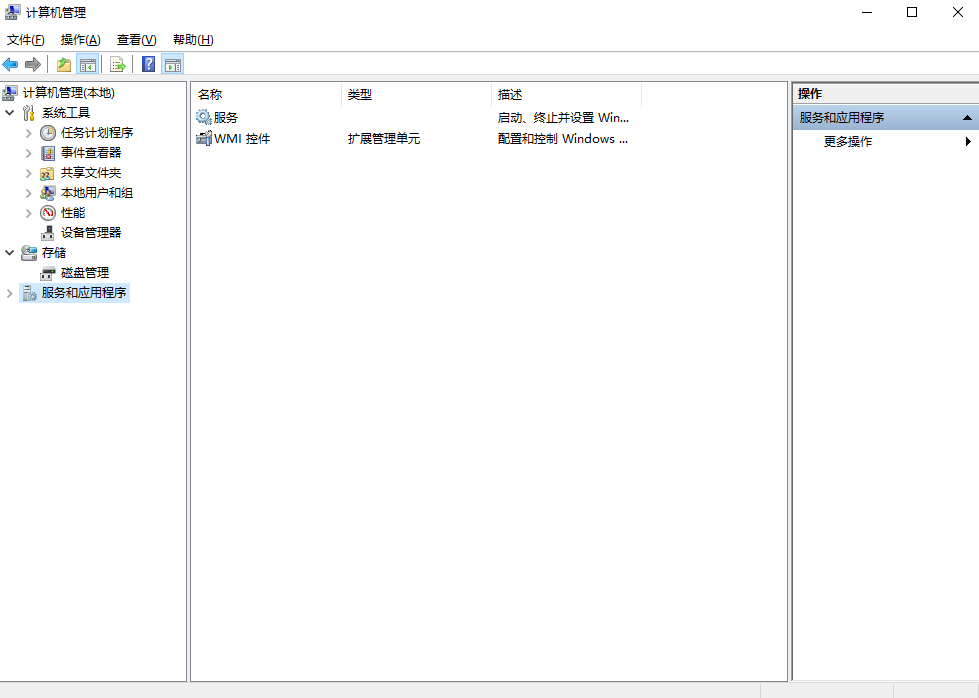979x698 pixels.
Task: Click the grayed forward navigation arrow
Action: pos(32,63)
